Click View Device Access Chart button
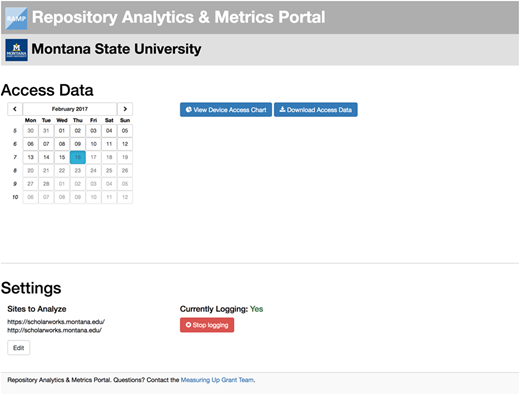 point(226,110)
